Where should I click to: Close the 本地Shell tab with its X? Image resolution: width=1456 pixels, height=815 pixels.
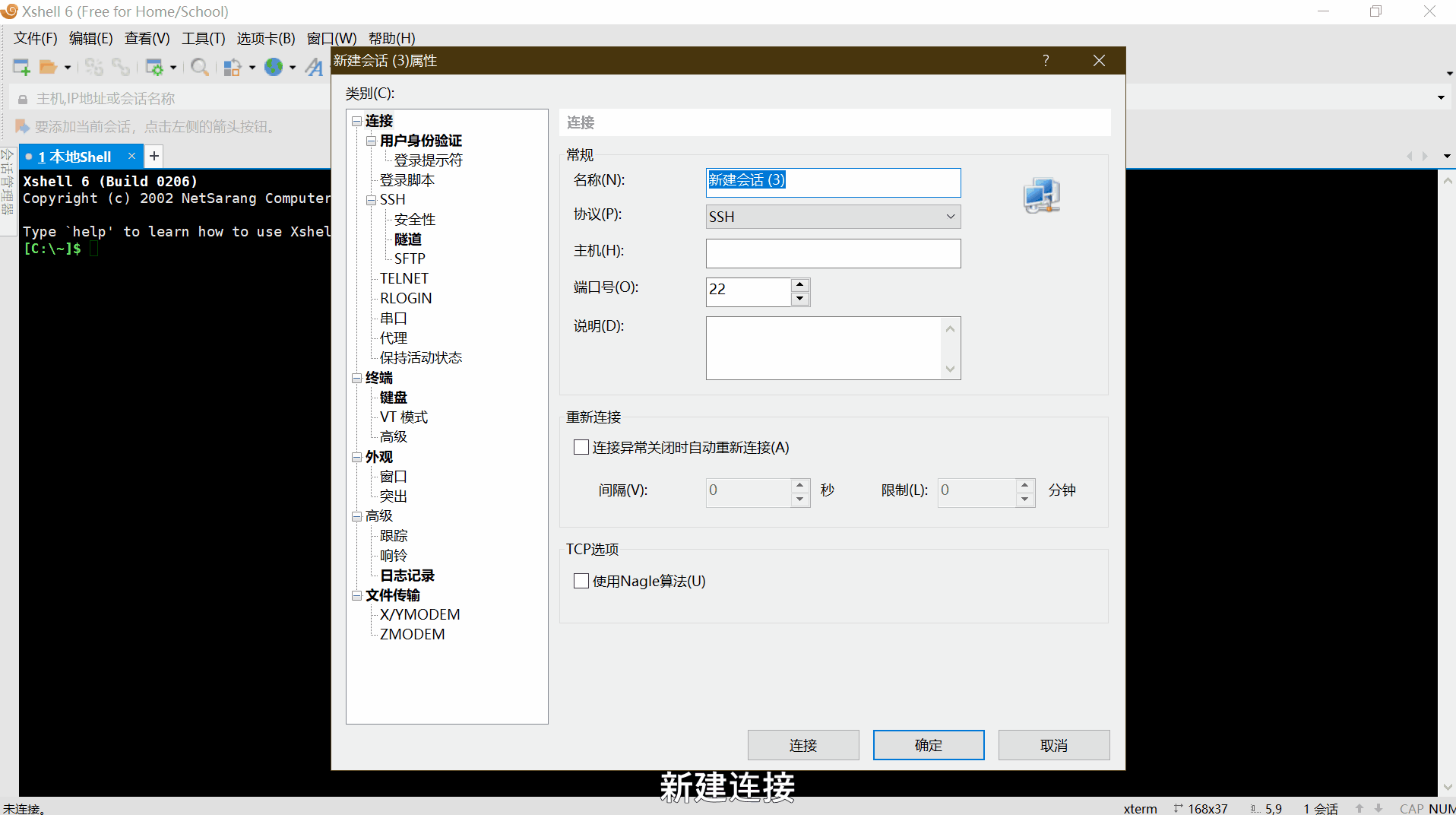(131, 156)
